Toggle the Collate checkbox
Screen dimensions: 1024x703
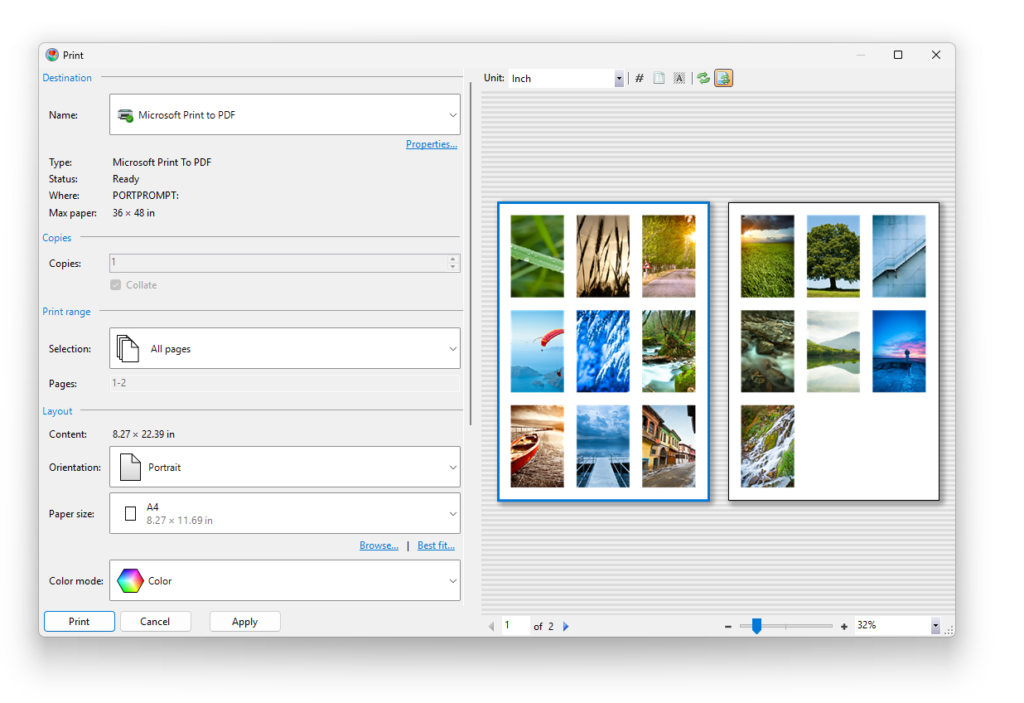click(x=116, y=285)
